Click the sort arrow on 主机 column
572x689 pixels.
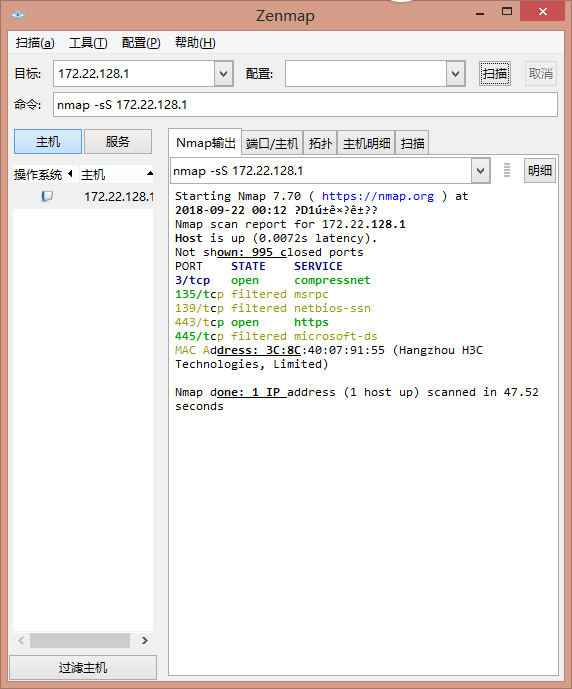(150, 174)
